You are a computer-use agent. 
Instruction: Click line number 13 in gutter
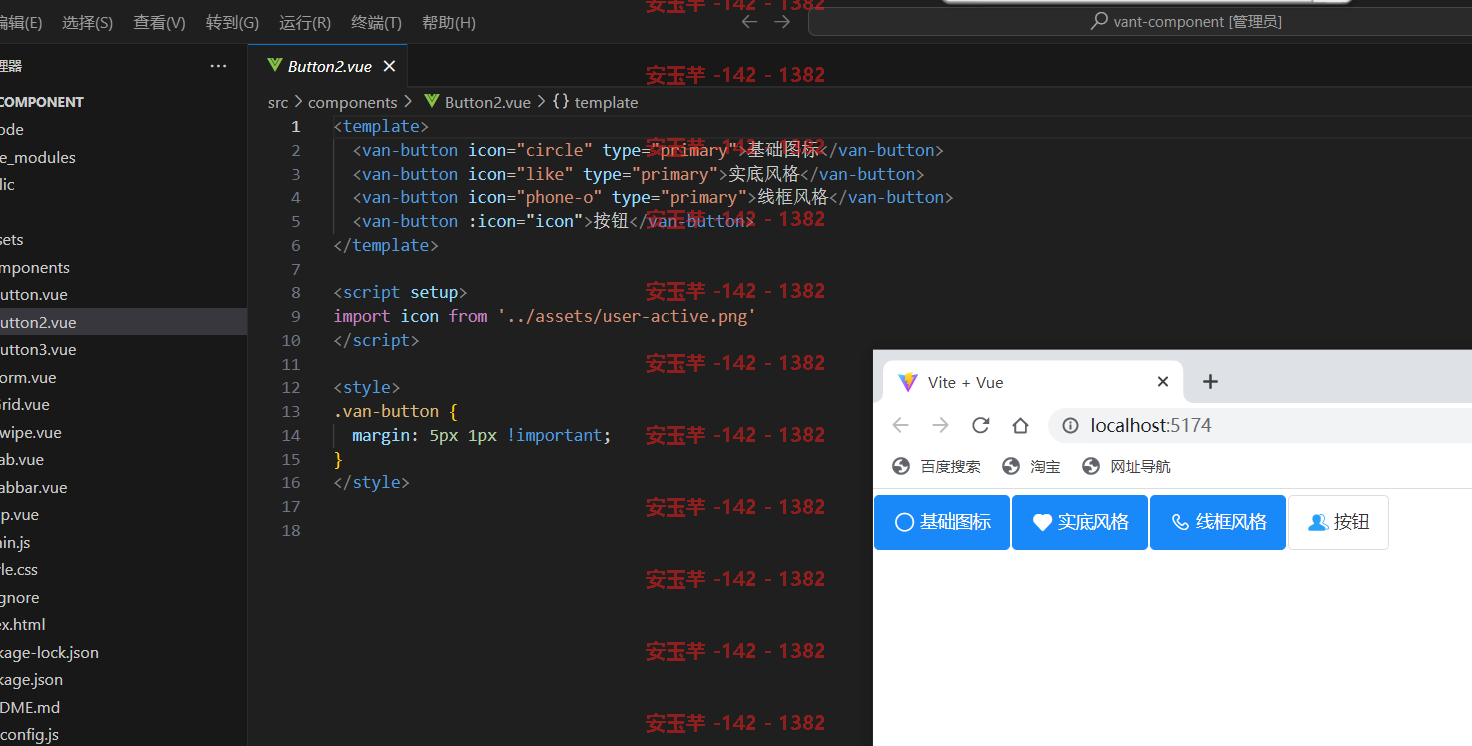point(291,411)
